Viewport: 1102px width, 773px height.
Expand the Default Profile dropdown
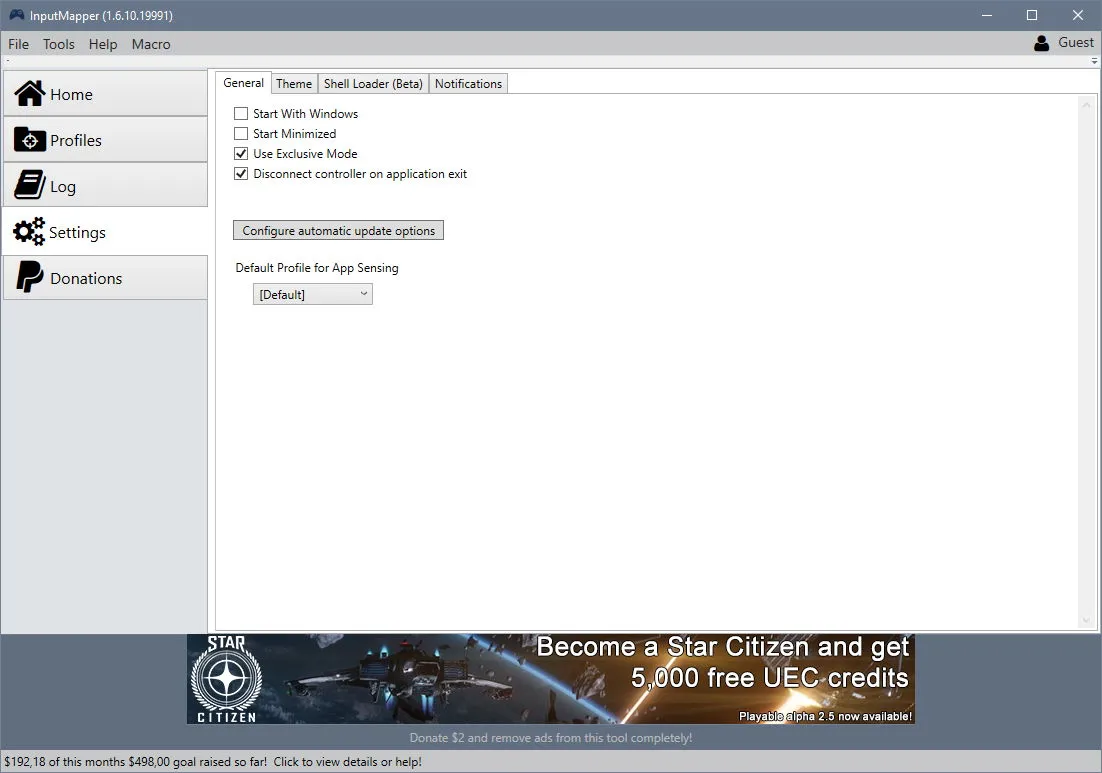[x=313, y=294]
